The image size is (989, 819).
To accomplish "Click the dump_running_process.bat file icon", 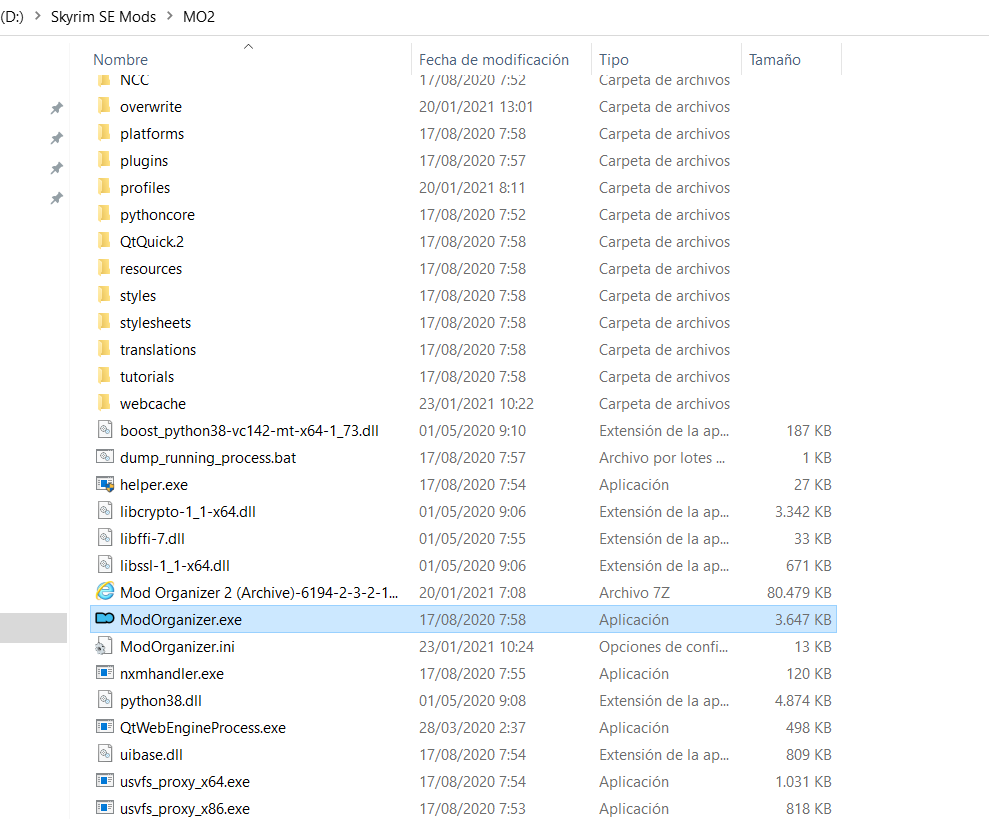I will point(105,457).
